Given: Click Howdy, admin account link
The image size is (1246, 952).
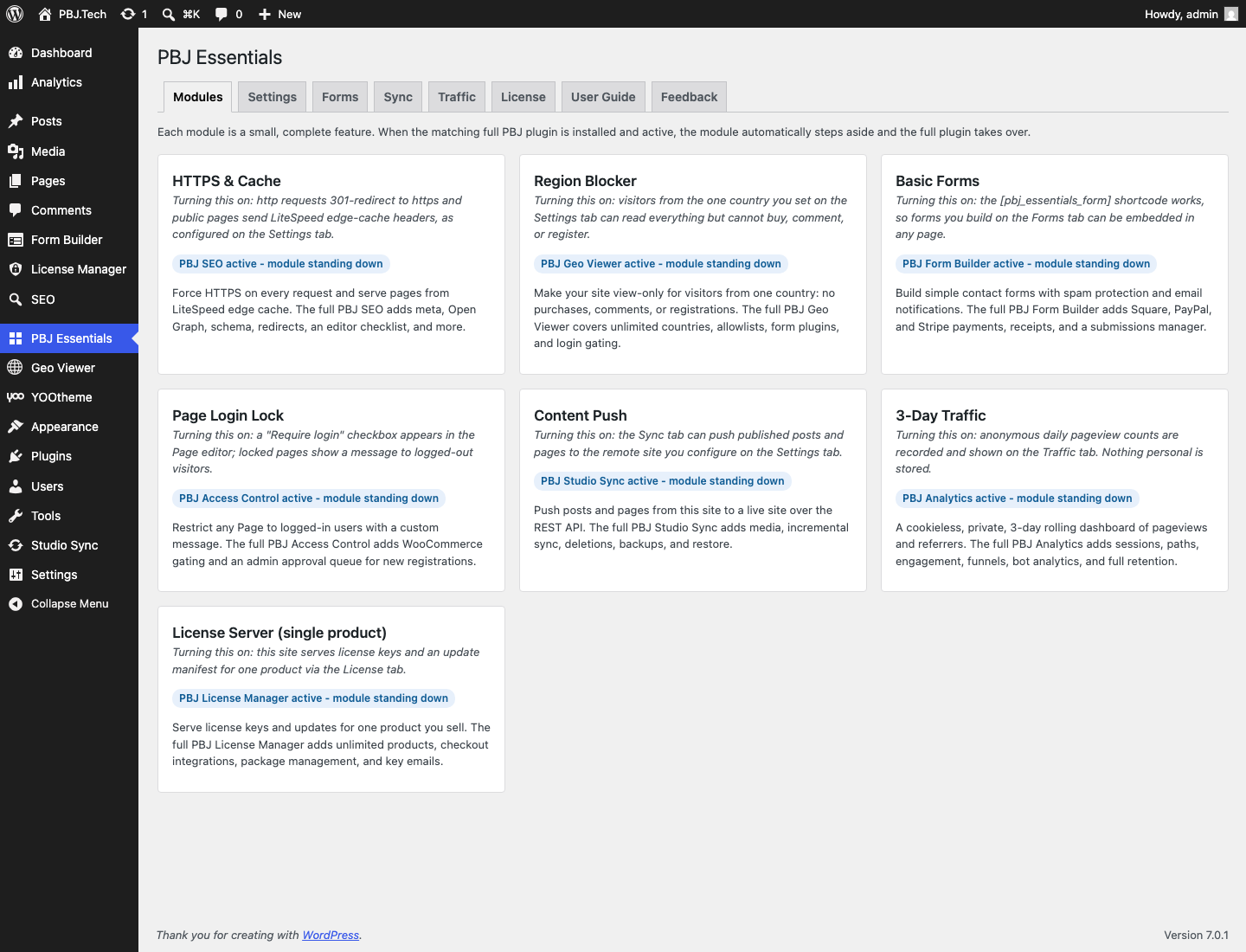Looking at the screenshot, I should point(1181,14).
